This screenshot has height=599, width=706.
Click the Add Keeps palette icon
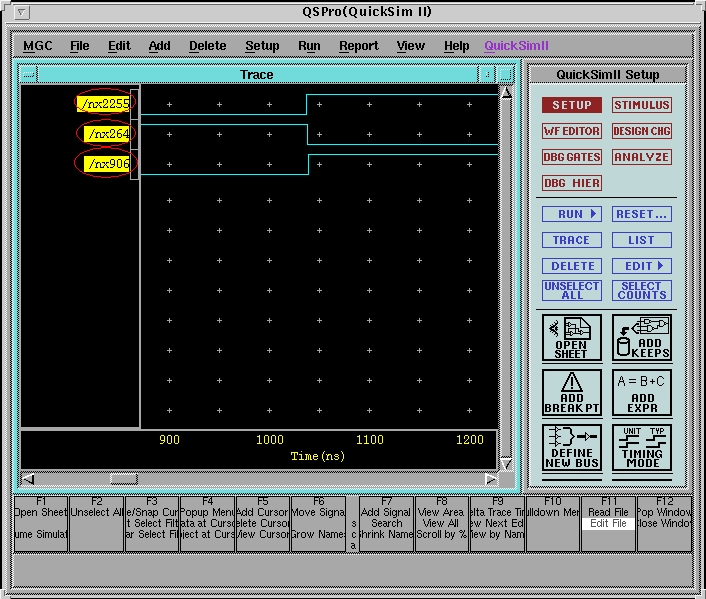point(641,338)
